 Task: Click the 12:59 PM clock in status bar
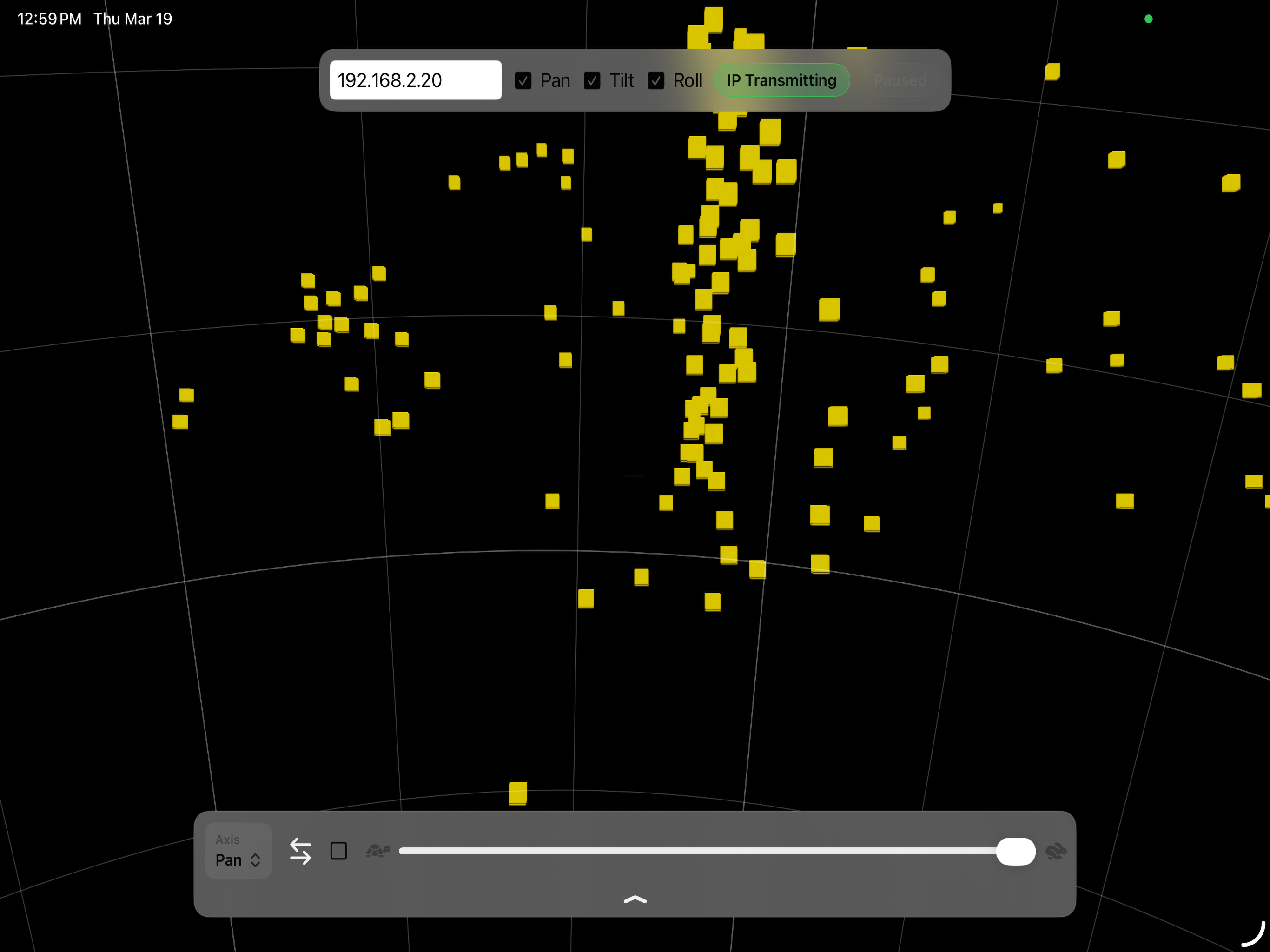pos(49,19)
